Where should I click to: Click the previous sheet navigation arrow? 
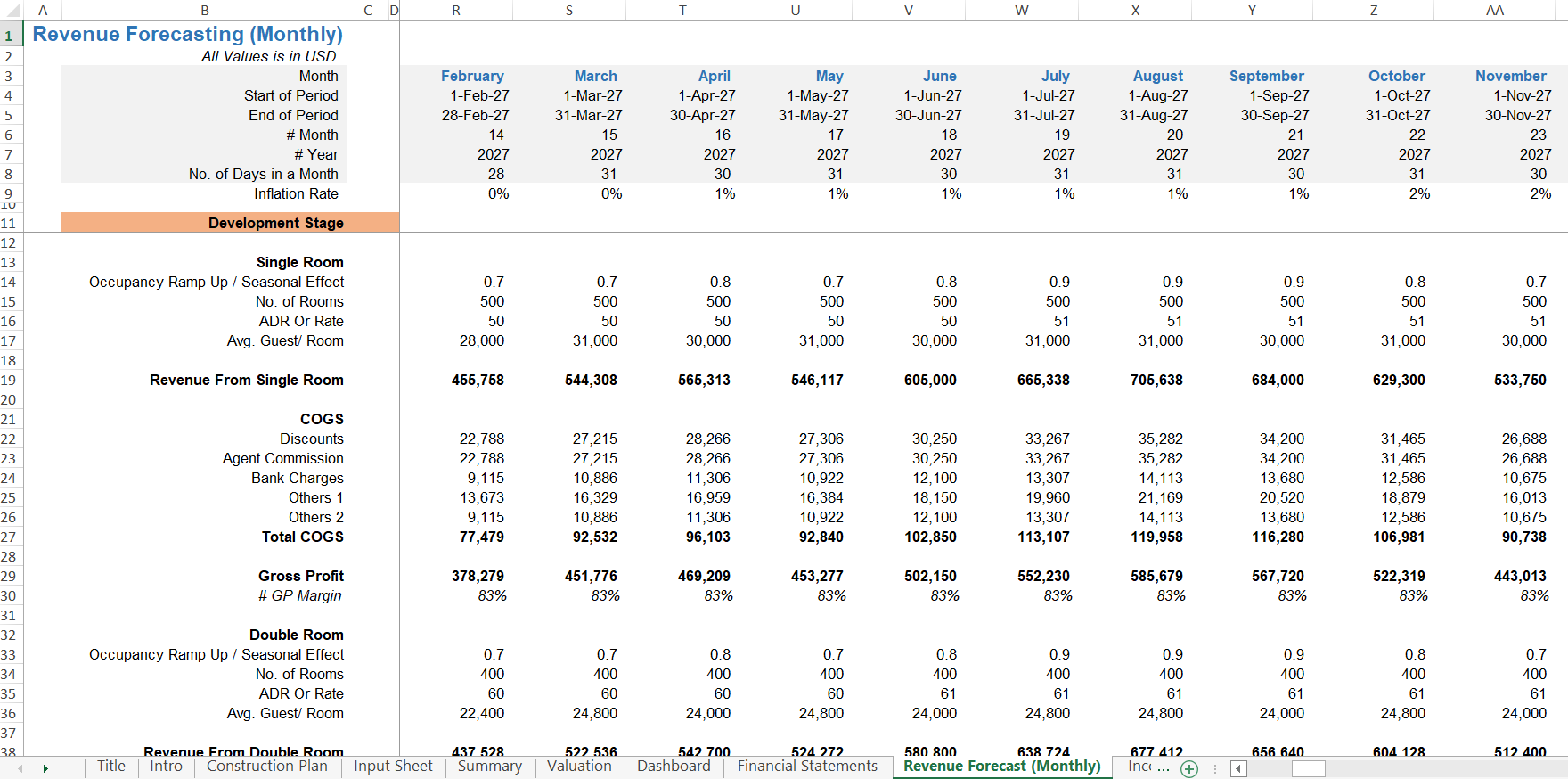(20, 768)
